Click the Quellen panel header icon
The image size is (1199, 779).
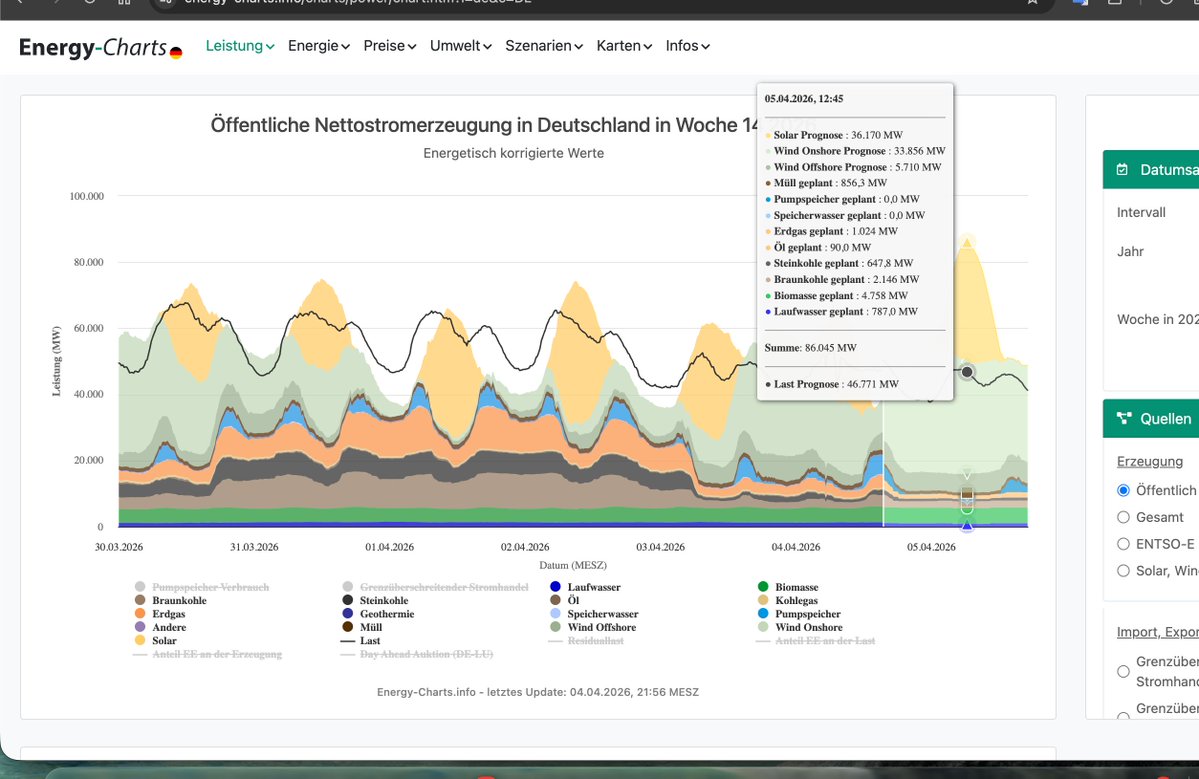1123,418
